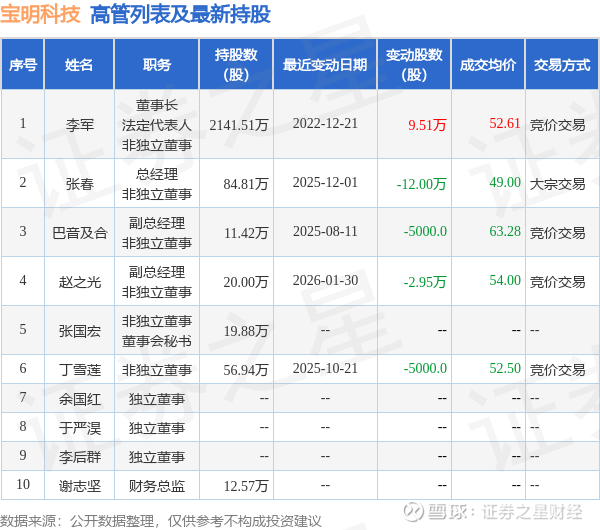Select the 最近变动日期 column header

[x=325, y=65]
